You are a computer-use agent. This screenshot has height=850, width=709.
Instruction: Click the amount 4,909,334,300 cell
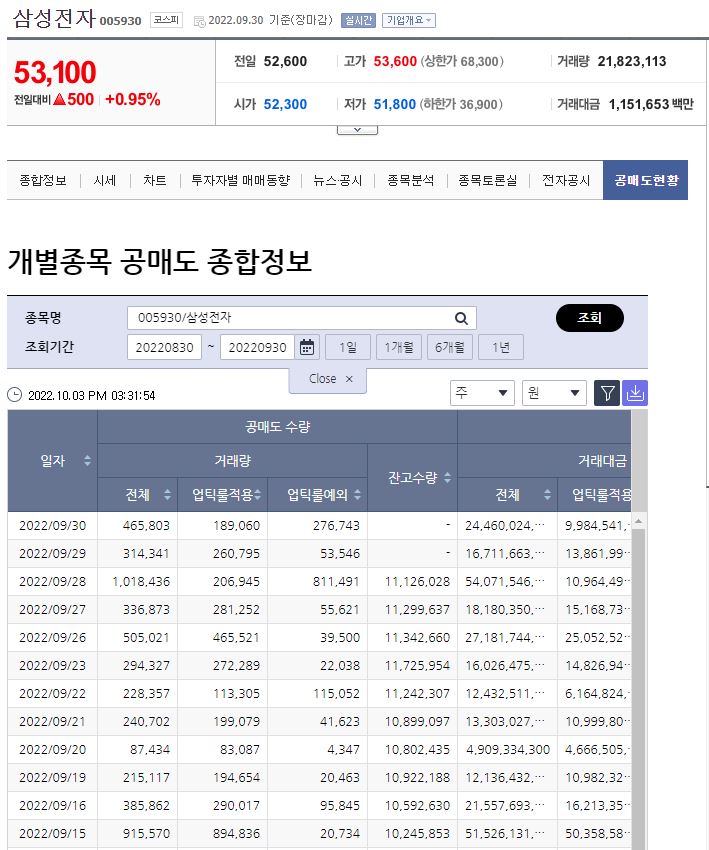[507, 750]
